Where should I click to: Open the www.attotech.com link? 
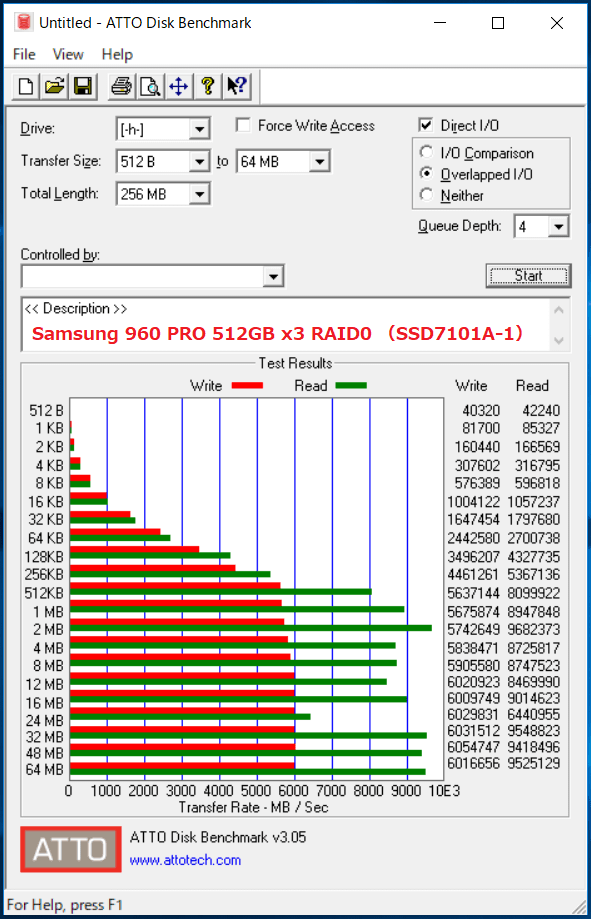(x=185, y=860)
